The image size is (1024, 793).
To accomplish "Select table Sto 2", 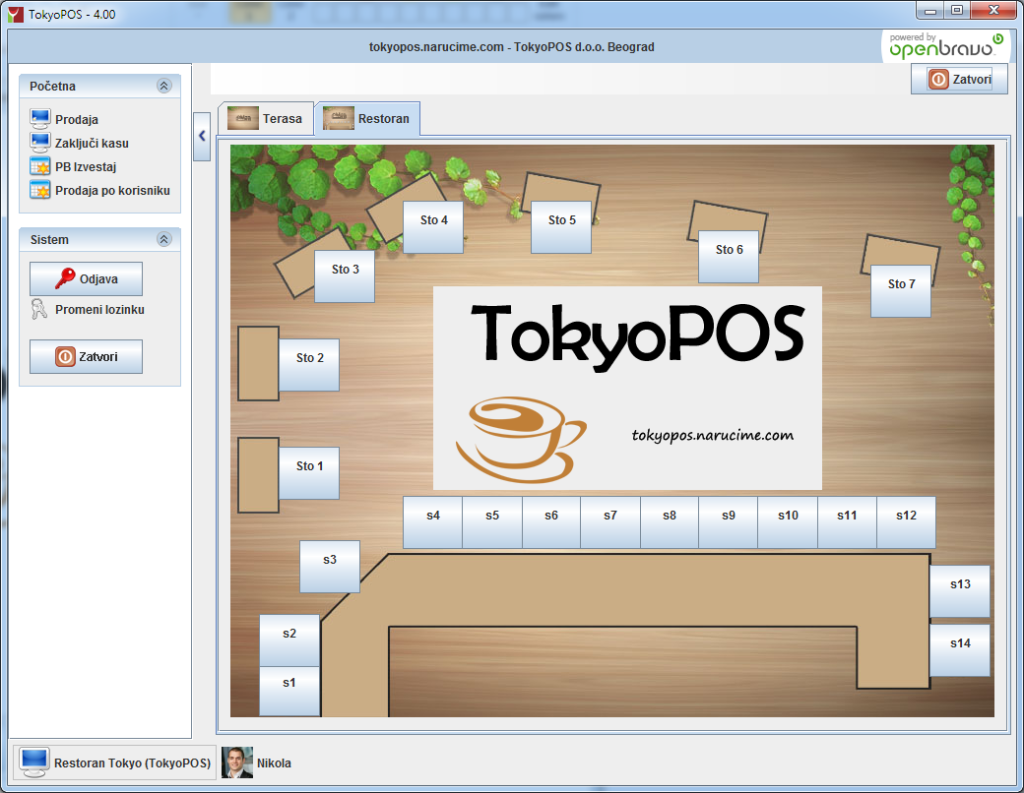I will 309,364.
